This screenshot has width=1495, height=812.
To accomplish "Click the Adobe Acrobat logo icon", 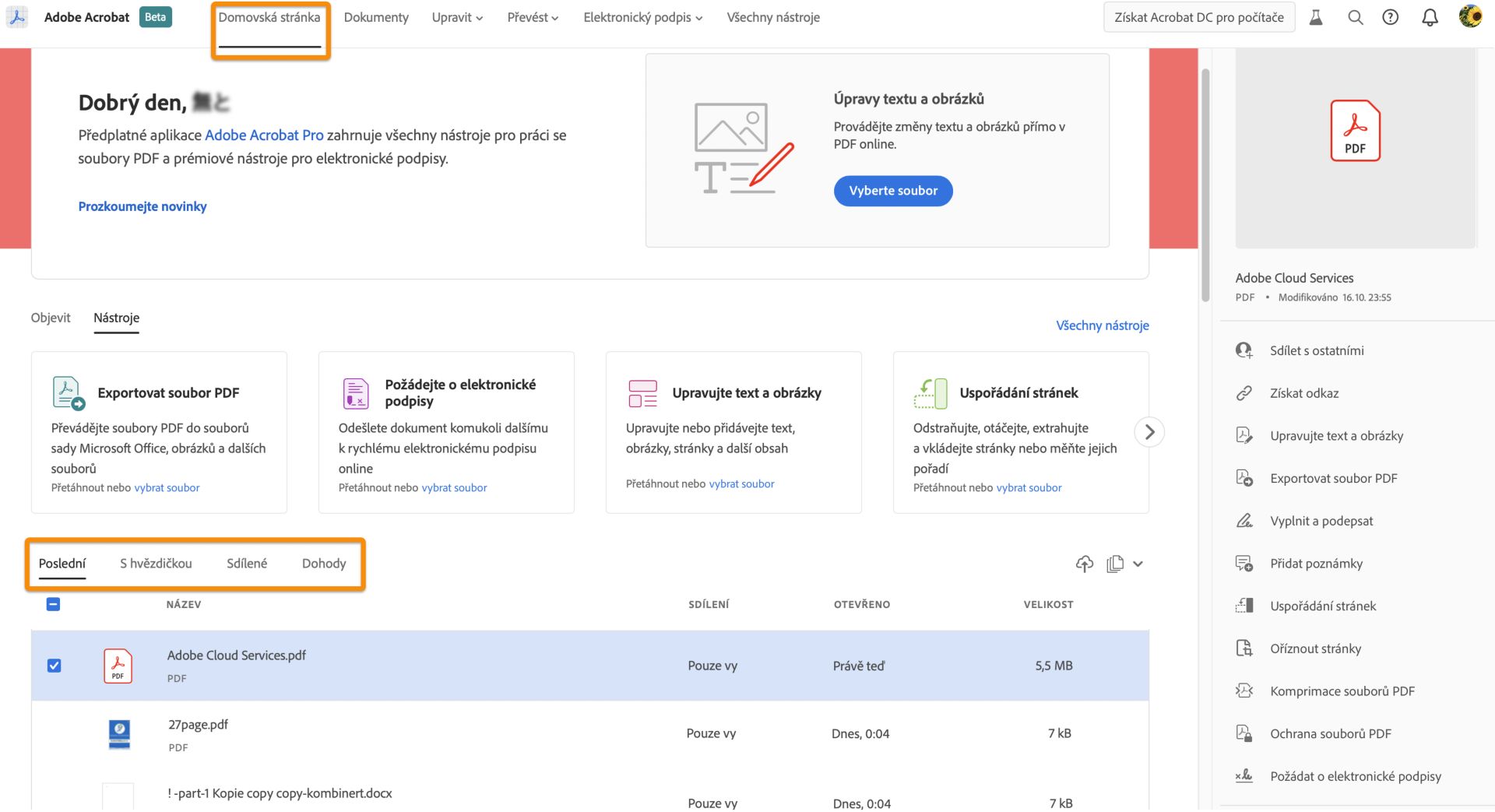I will (17, 17).
